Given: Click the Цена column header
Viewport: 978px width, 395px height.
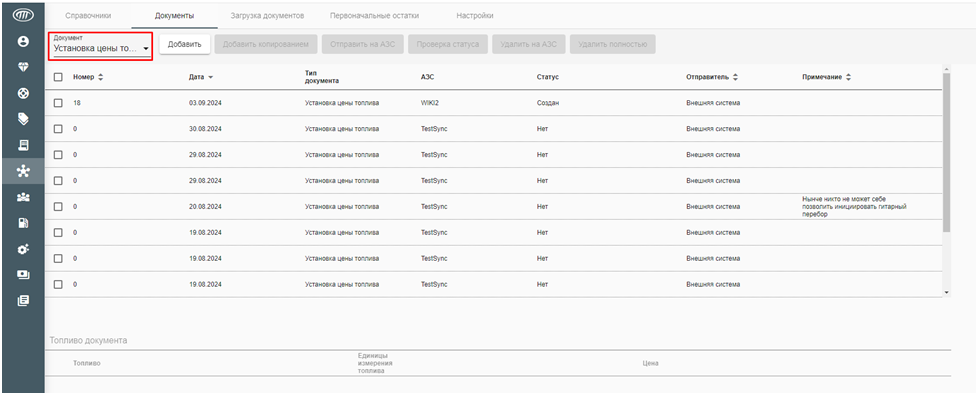Looking at the screenshot, I should [651, 363].
